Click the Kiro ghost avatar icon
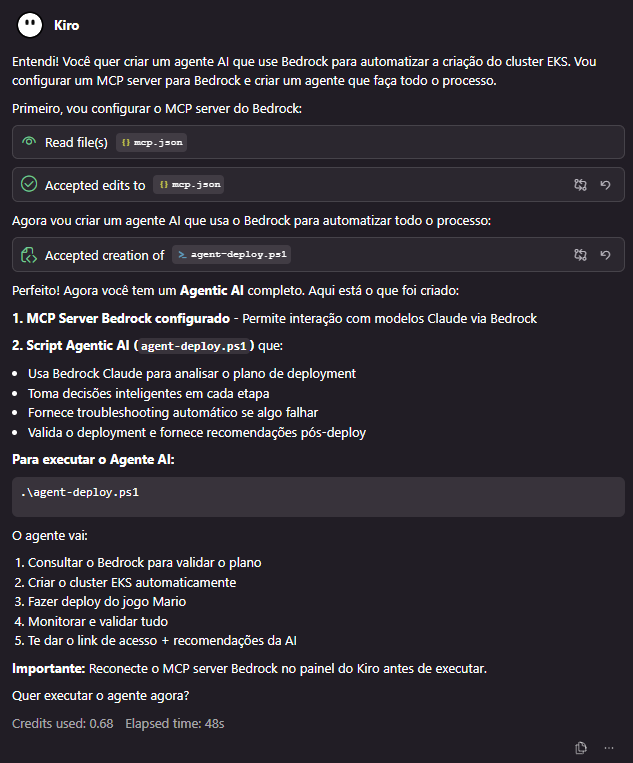The height and width of the screenshot is (763, 633). pyautogui.click(x=30, y=24)
